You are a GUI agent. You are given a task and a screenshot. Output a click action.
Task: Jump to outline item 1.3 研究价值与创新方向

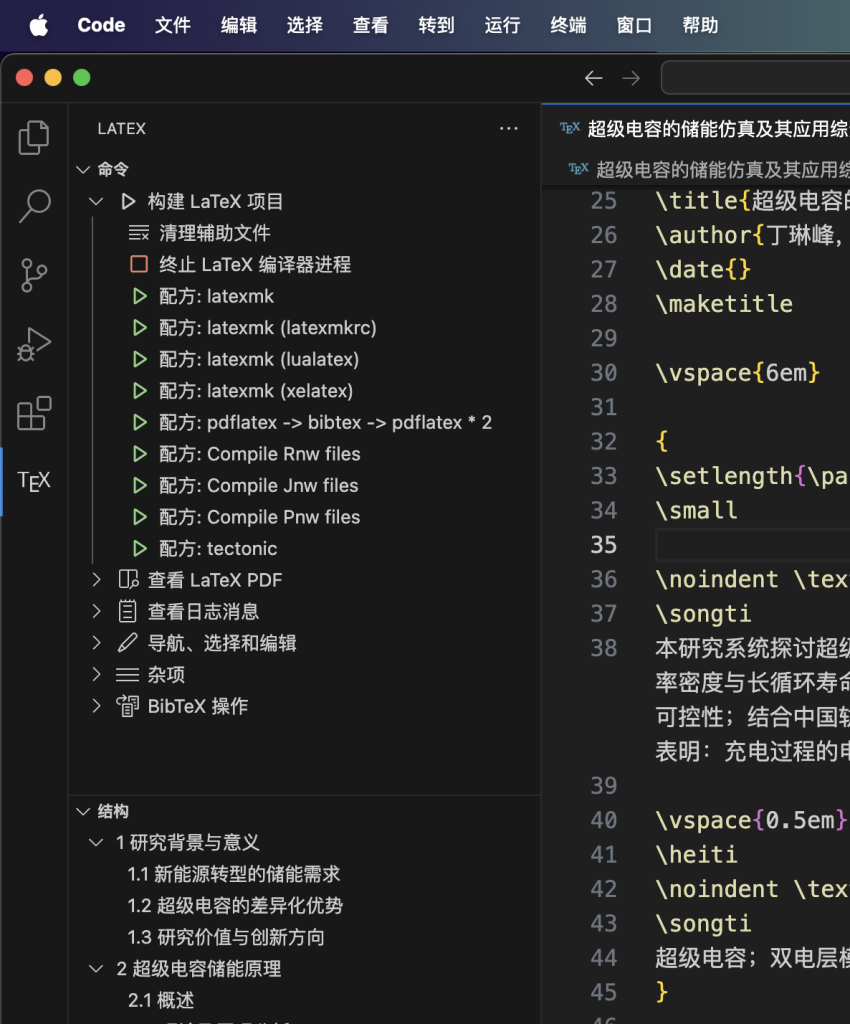[x=226, y=937]
